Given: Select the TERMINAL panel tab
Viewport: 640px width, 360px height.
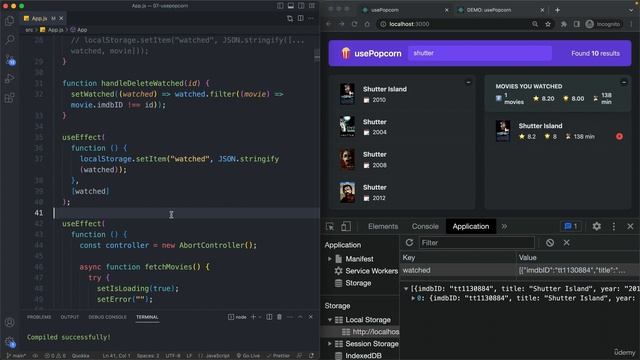Looking at the screenshot, I should point(147,317).
